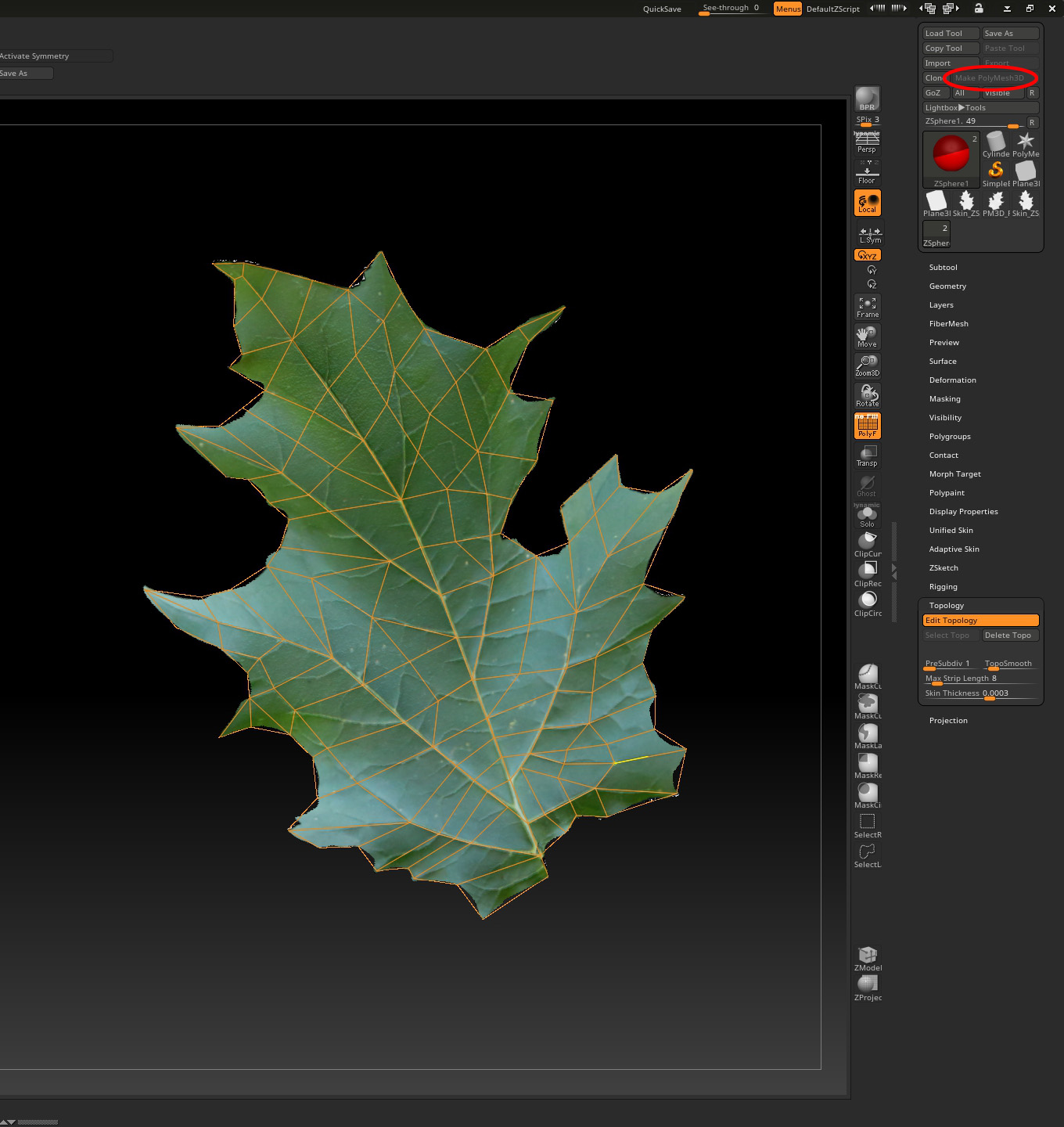Open the Display Properties section
Screen dimensions: 1064x1127
963,511
